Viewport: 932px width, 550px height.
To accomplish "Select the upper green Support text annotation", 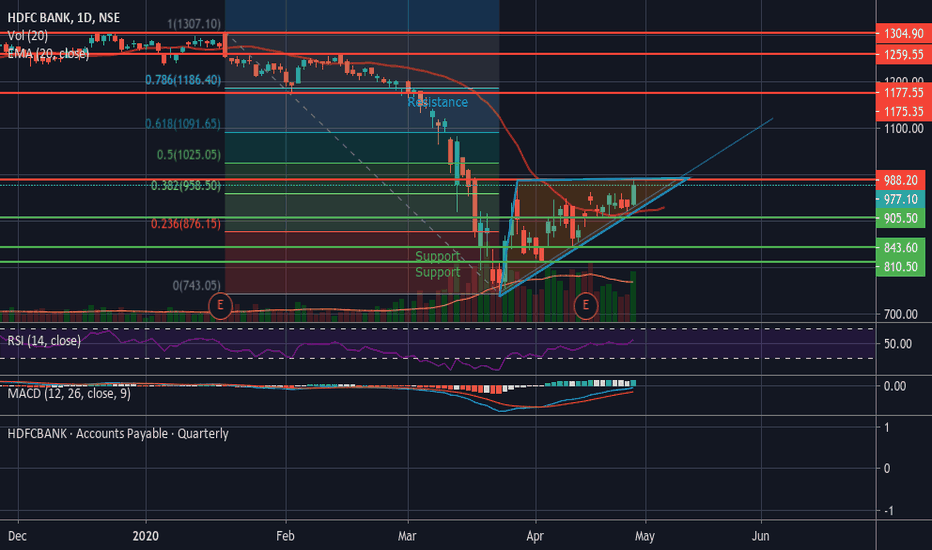I will coord(437,256).
